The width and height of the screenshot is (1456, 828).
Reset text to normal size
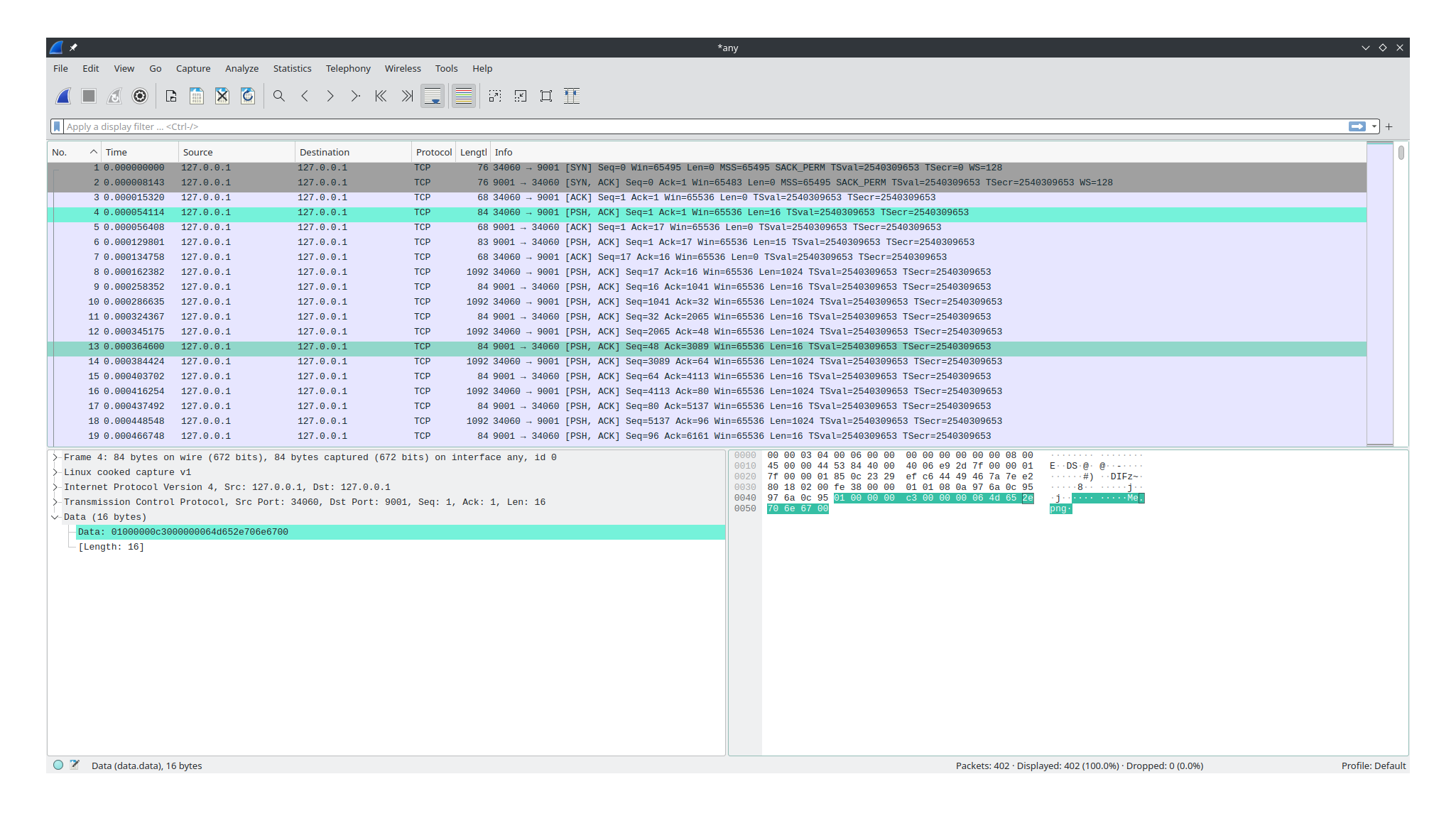pyautogui.click(x=546, y=96)
